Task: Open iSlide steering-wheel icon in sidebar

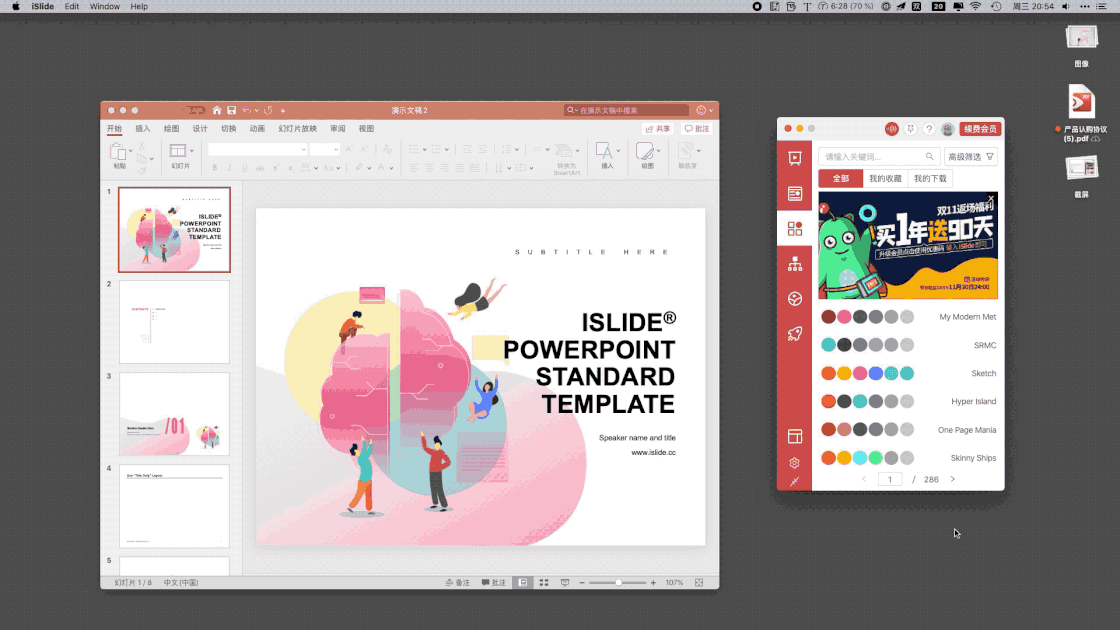Action: tap(794, 299)
